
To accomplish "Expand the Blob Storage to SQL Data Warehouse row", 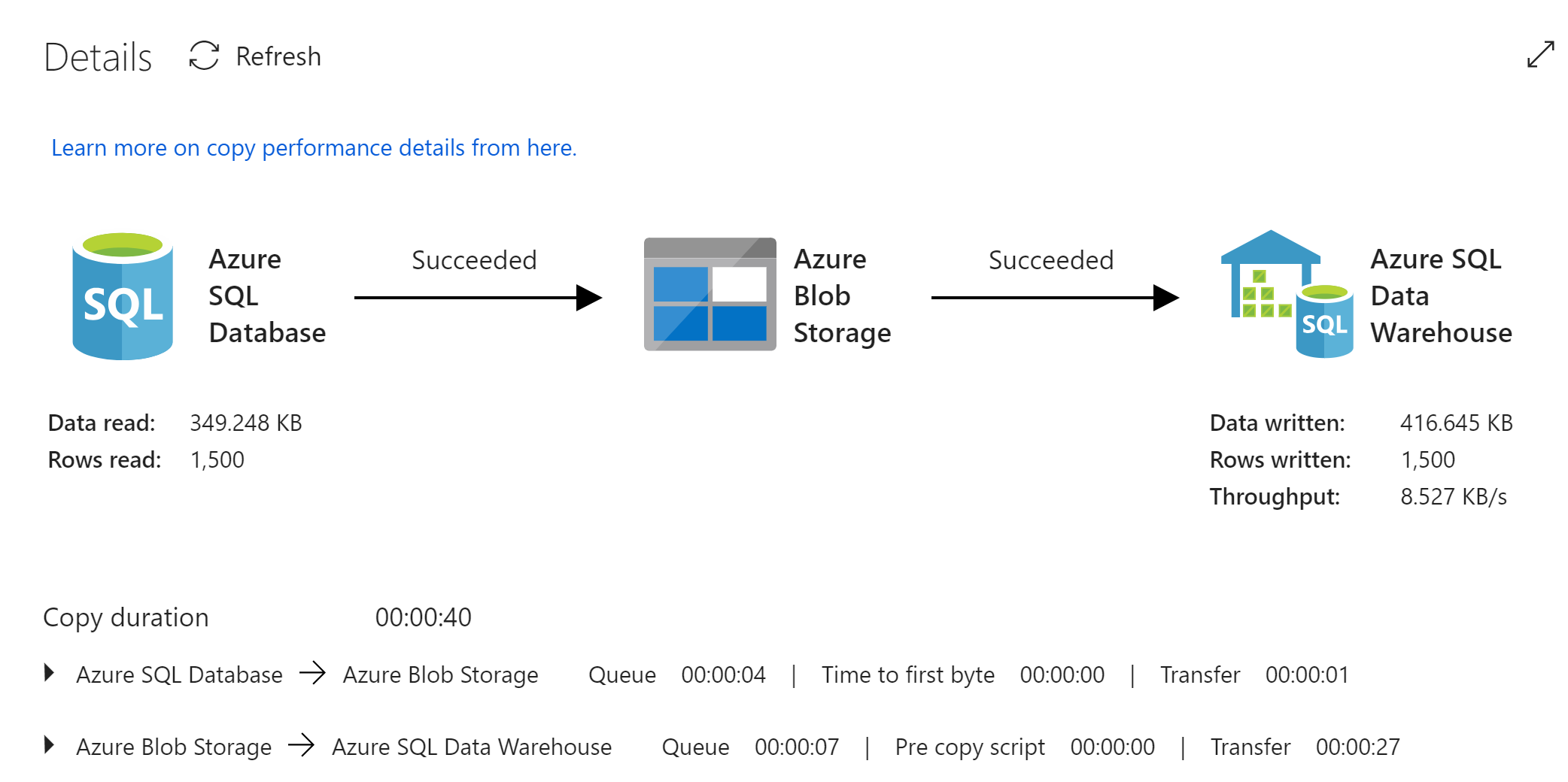I will pyautogui.click(x=50, y=745).
